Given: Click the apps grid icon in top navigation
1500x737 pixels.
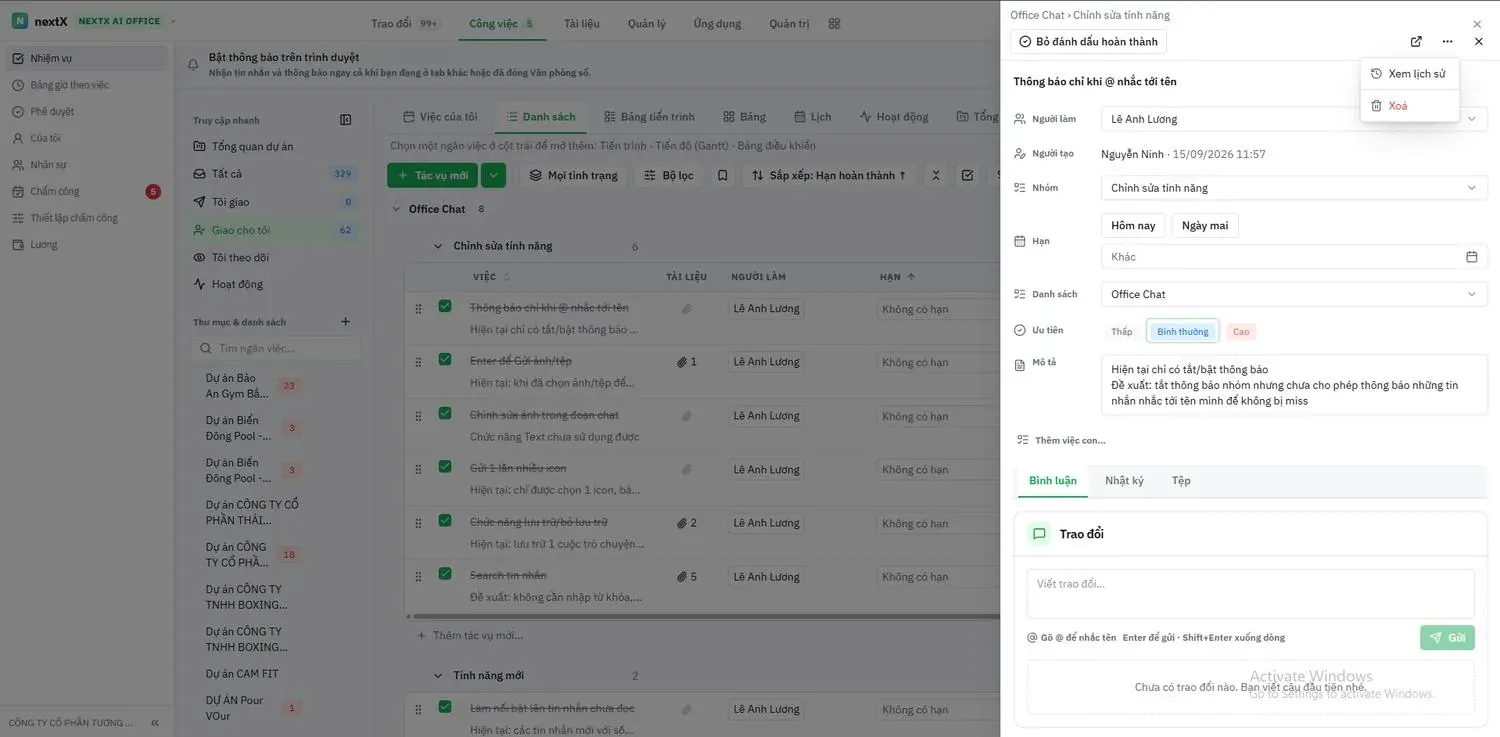Looking at the screenshot, I should pos(835,24).
